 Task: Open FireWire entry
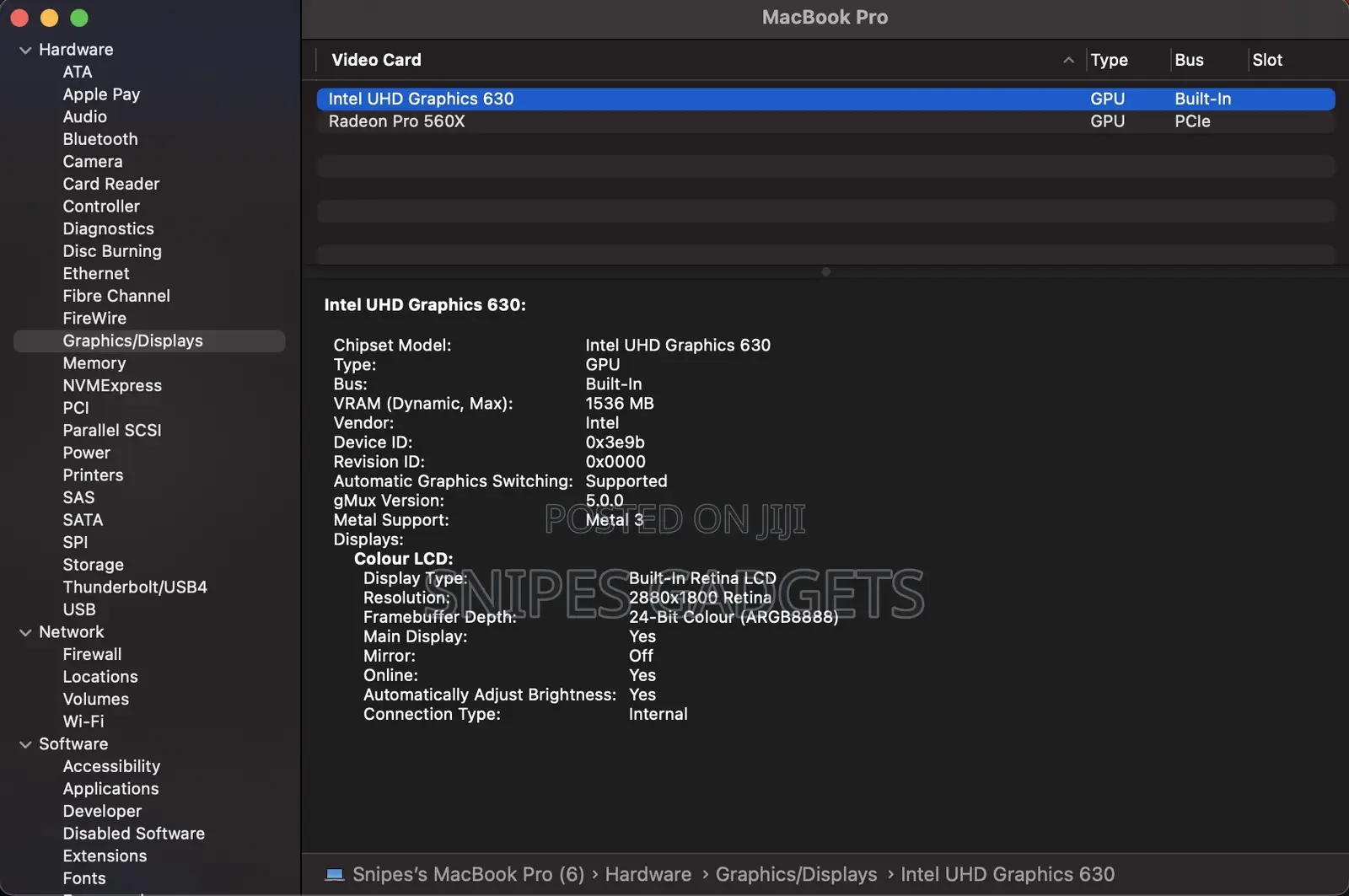(x=94, y=319)
